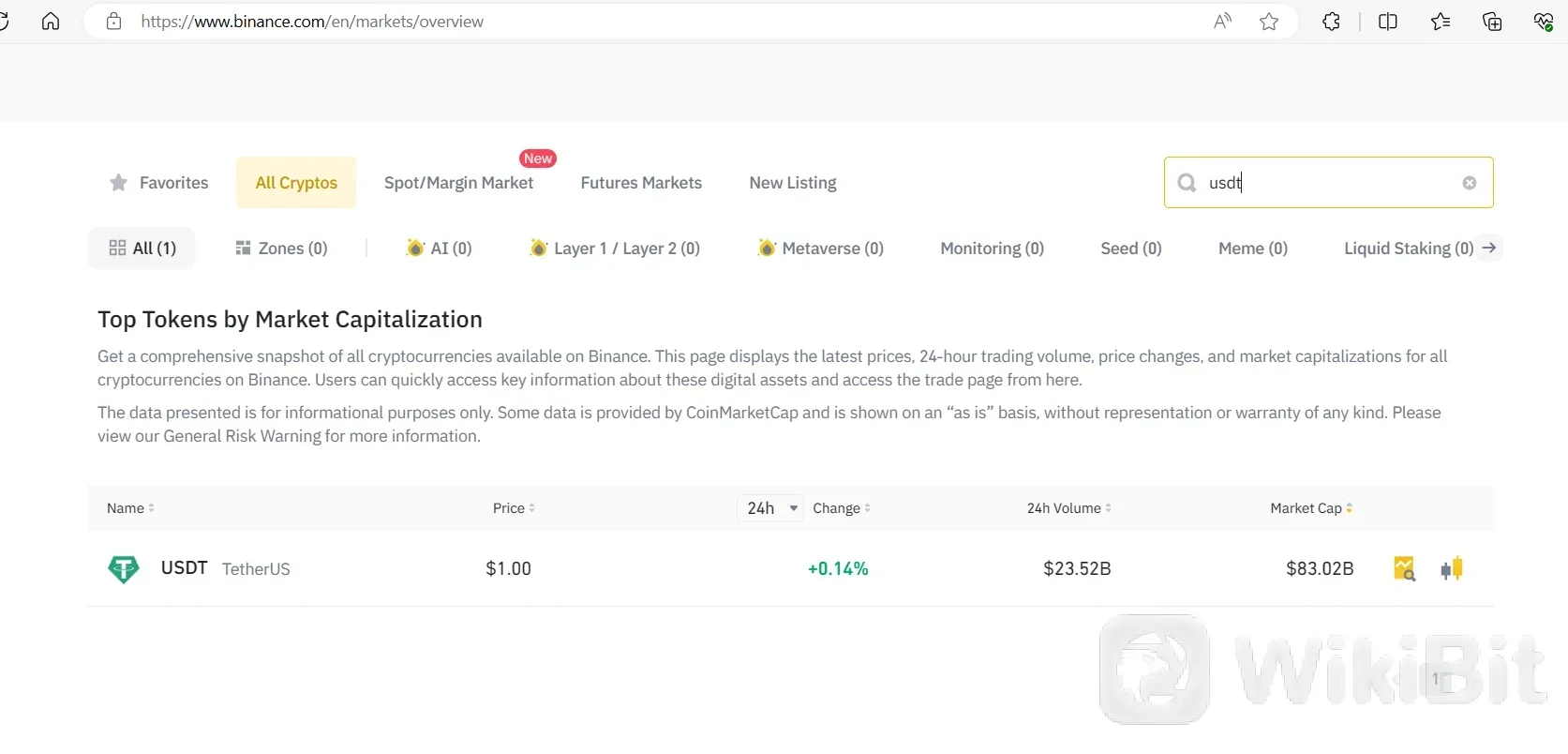Image resolution: width=1568 pixels, height=754 pixels.
Task: Sort table by Change column
Action: click(842, 508)
